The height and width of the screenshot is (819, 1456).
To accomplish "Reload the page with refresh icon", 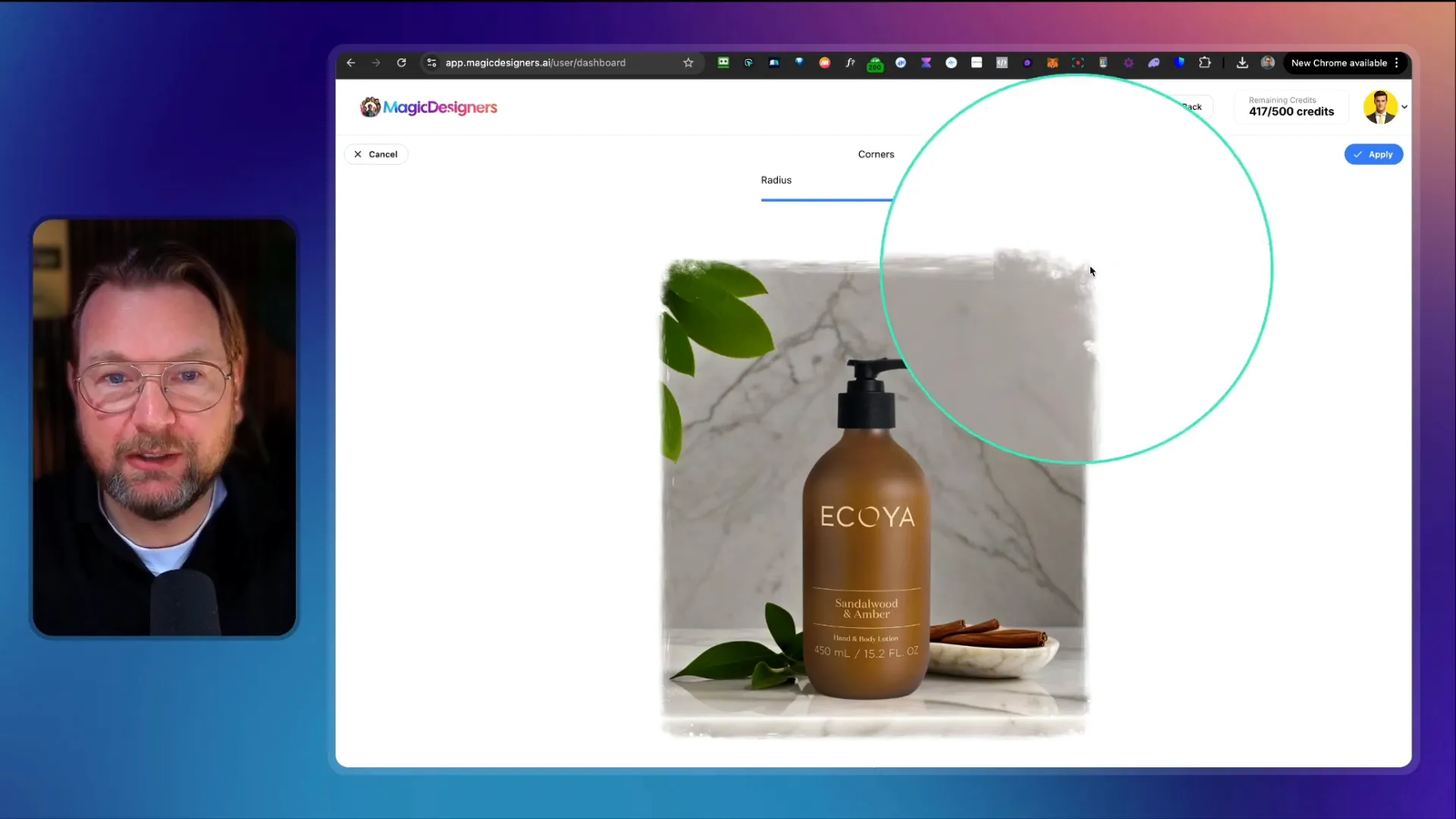I will pos(401,63).
